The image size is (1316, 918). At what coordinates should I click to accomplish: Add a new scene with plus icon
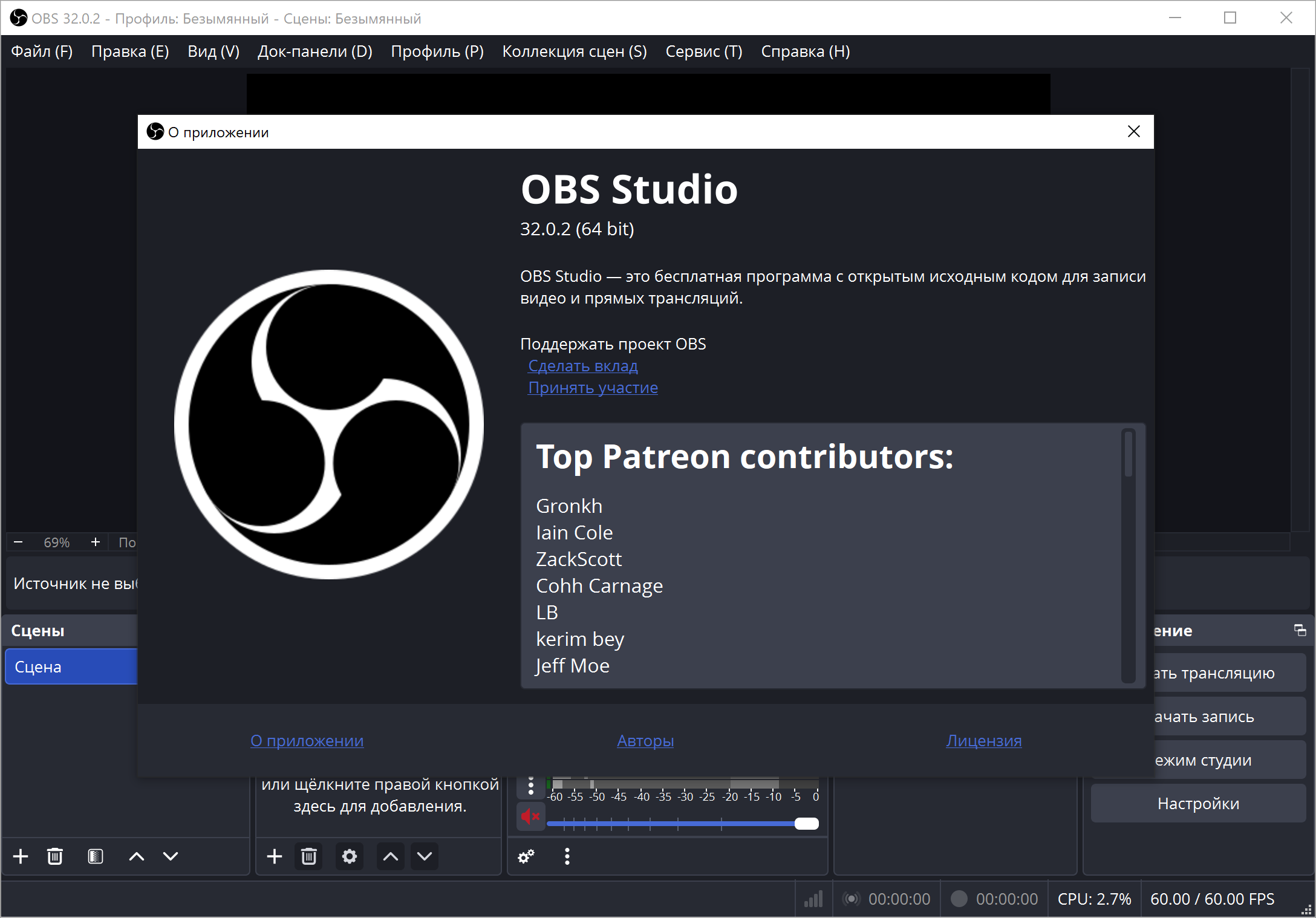pyautogui.click(x=21, y=856)
